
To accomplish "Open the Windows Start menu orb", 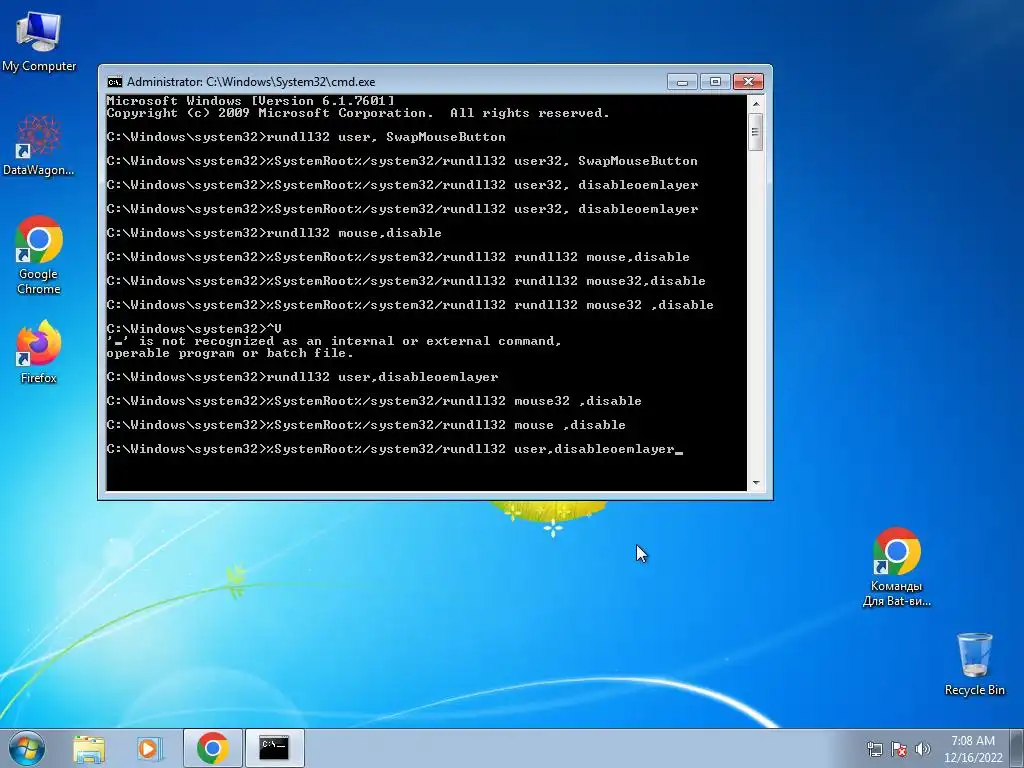I will (27, 748).
